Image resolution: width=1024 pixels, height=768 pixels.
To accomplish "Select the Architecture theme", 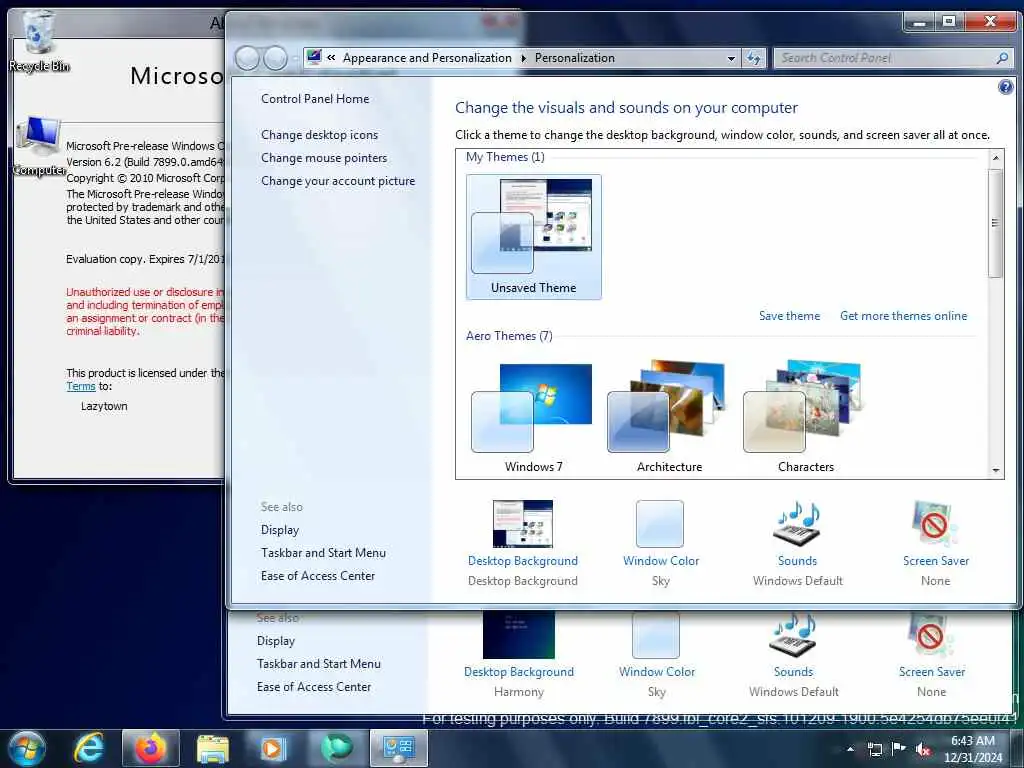I will pyautogui.click(x=669, y=417).
